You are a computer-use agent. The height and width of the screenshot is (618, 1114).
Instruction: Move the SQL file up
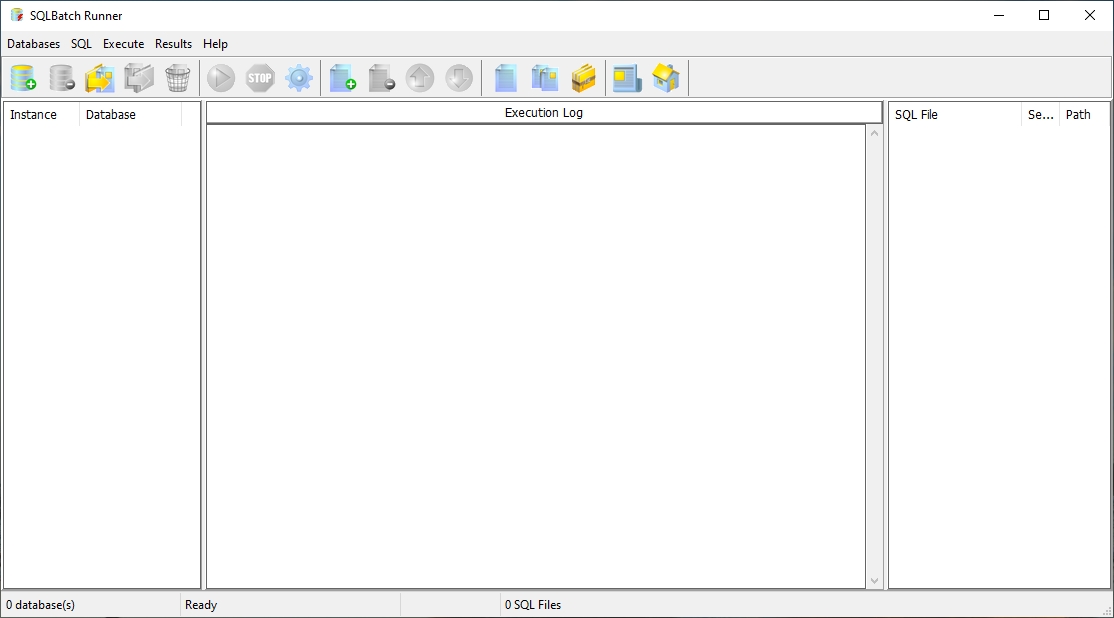pos(420,78)
